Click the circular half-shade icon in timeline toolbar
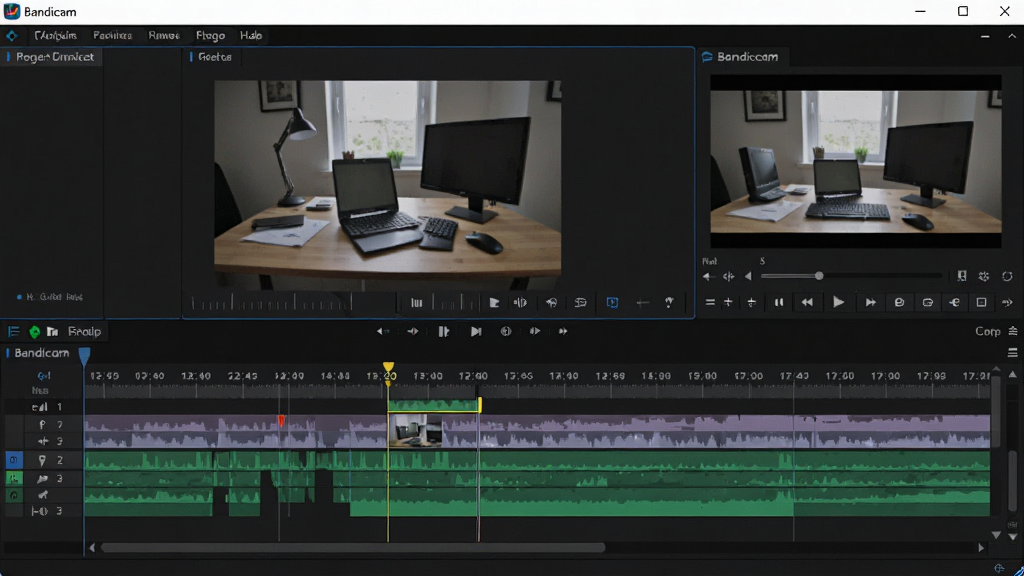This screenshot has width=1024, height=576. click(505, 331)
